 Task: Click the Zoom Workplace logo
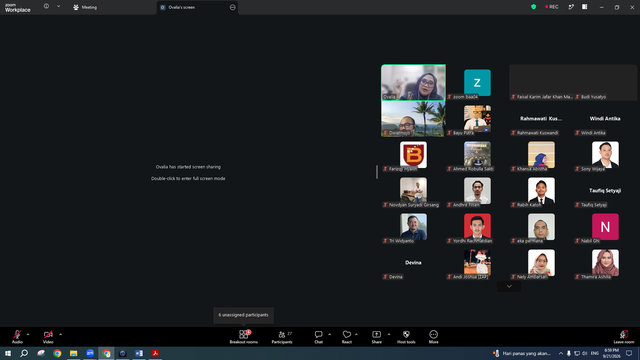pos(17,7)
